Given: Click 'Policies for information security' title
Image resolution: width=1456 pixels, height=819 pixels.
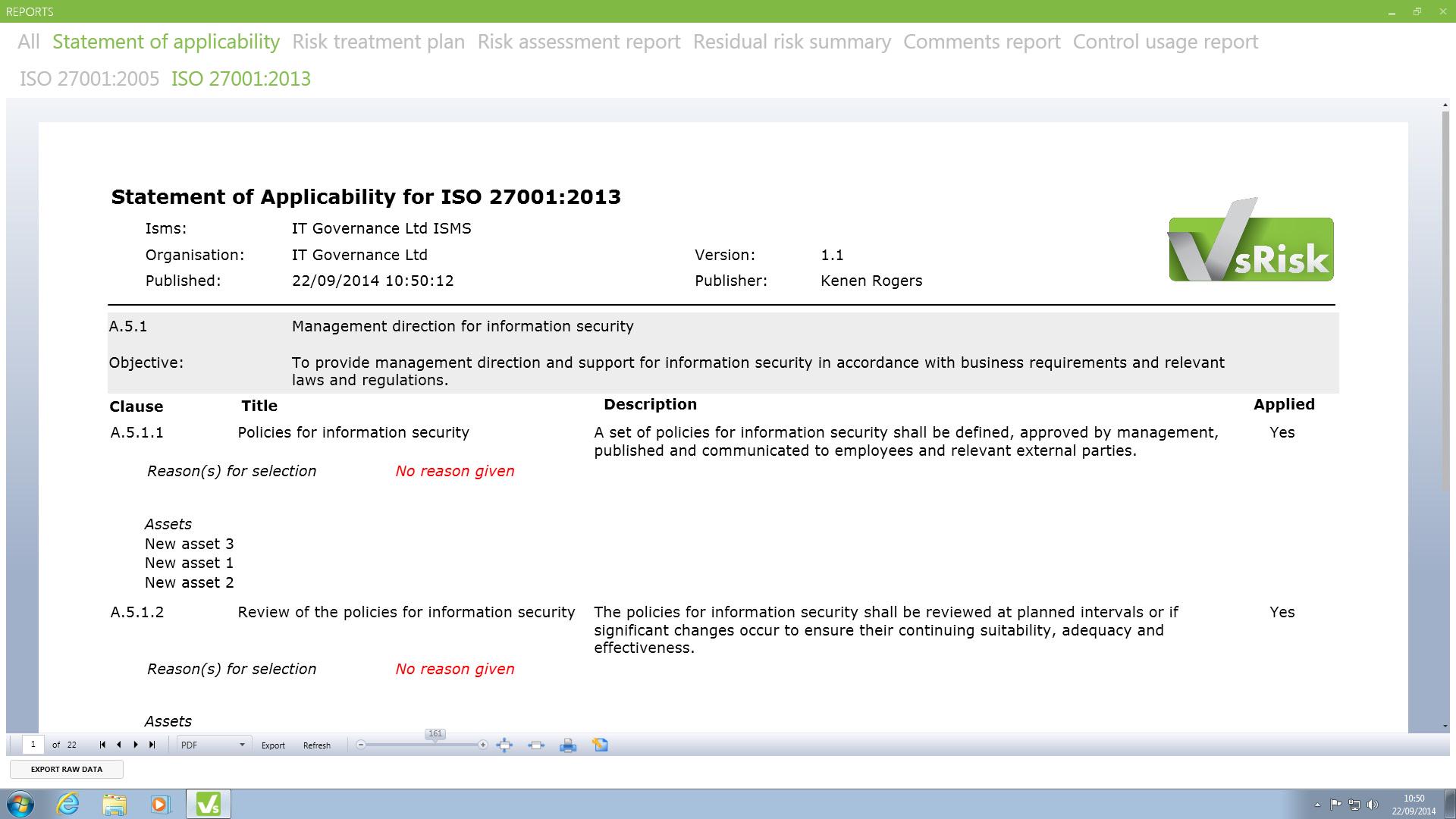Looking at the screenshot, I should tap(353, 433).
